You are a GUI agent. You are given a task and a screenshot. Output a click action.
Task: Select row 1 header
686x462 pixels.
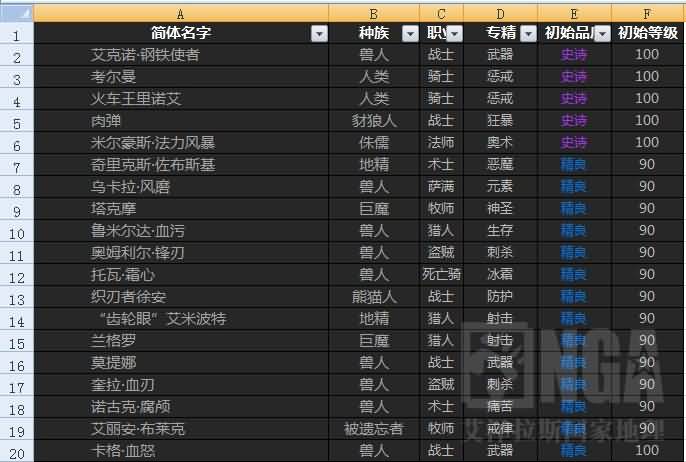click(x=17, y=34)
